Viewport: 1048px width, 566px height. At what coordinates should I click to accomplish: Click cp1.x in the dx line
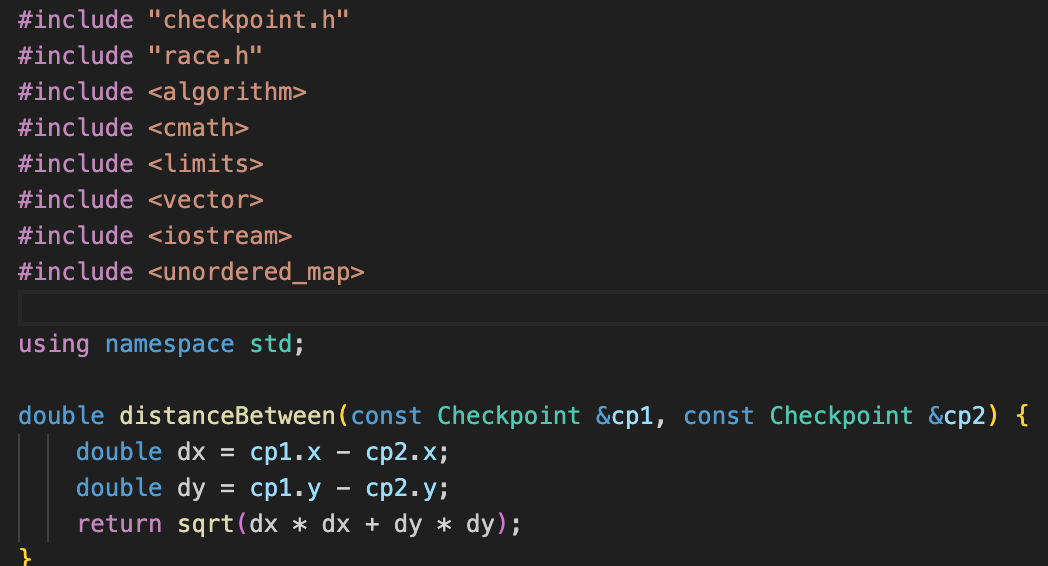[285, 452]
